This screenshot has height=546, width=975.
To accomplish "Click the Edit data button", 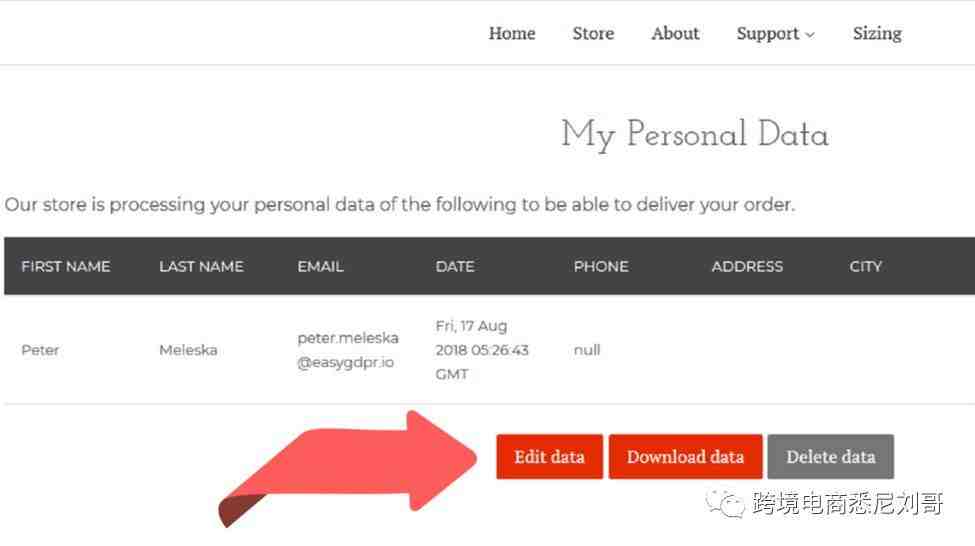I will click(550, 456).
